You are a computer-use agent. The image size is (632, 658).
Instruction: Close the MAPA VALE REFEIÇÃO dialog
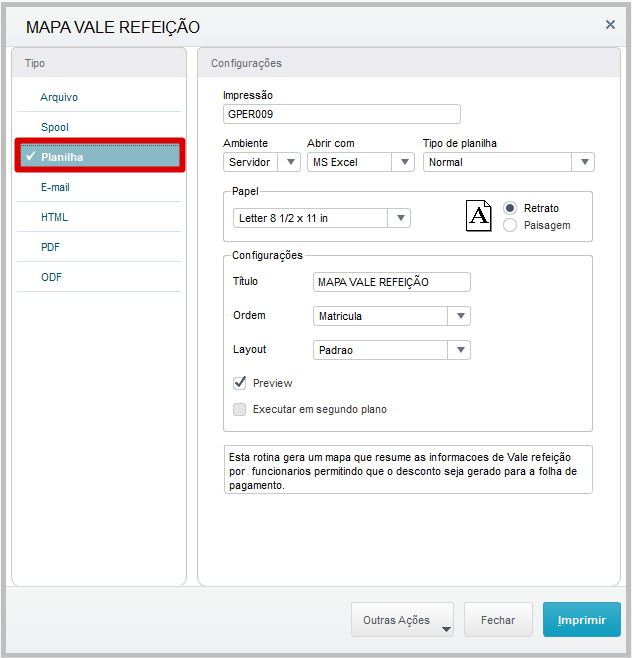(x=610, y=25)
